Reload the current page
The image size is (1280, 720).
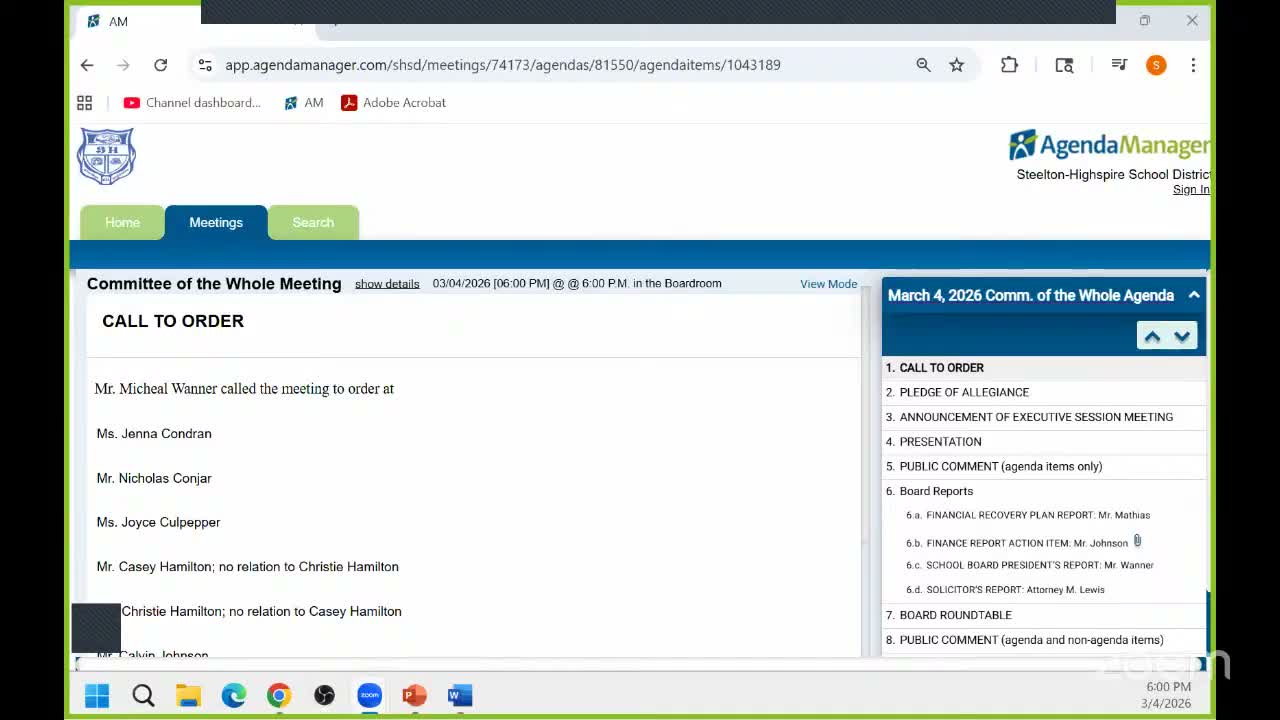(x=160, y=65)
